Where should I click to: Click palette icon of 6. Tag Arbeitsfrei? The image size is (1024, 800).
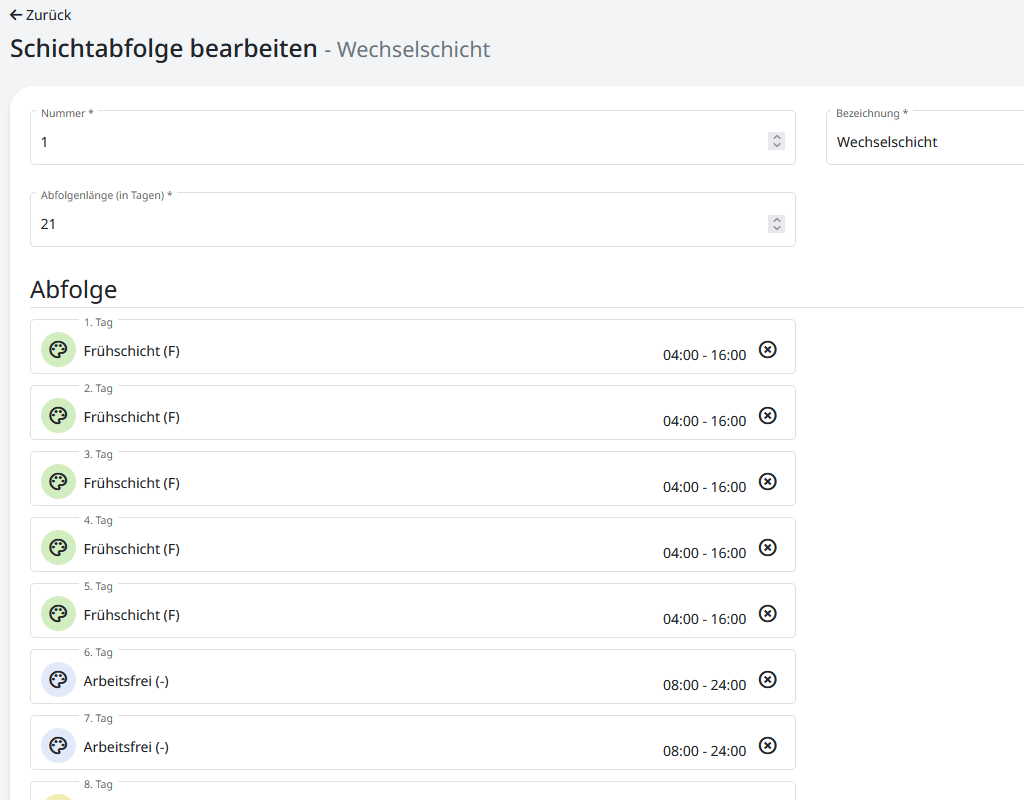point(58,680)
